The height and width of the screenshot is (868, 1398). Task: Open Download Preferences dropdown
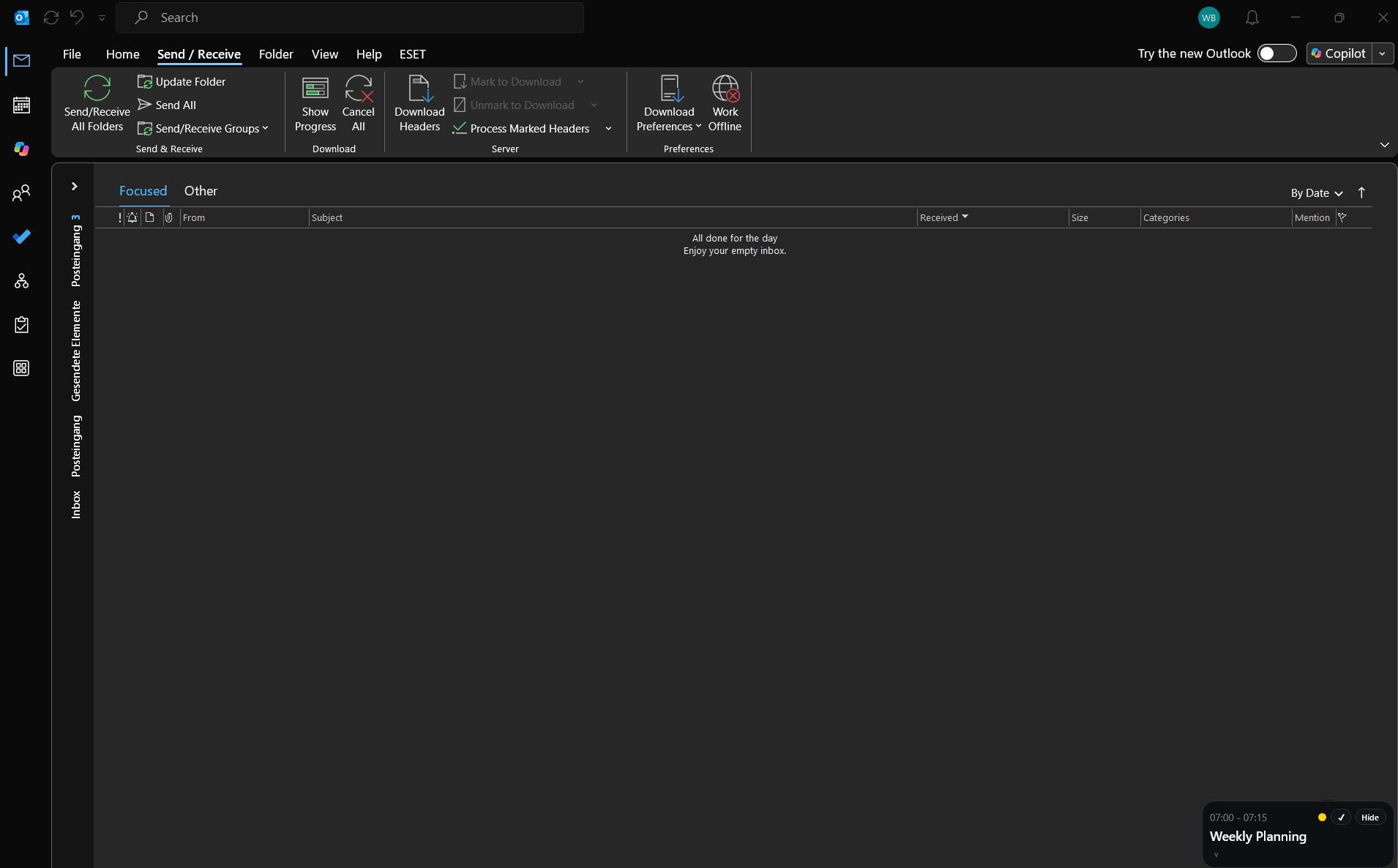point(669,104)
